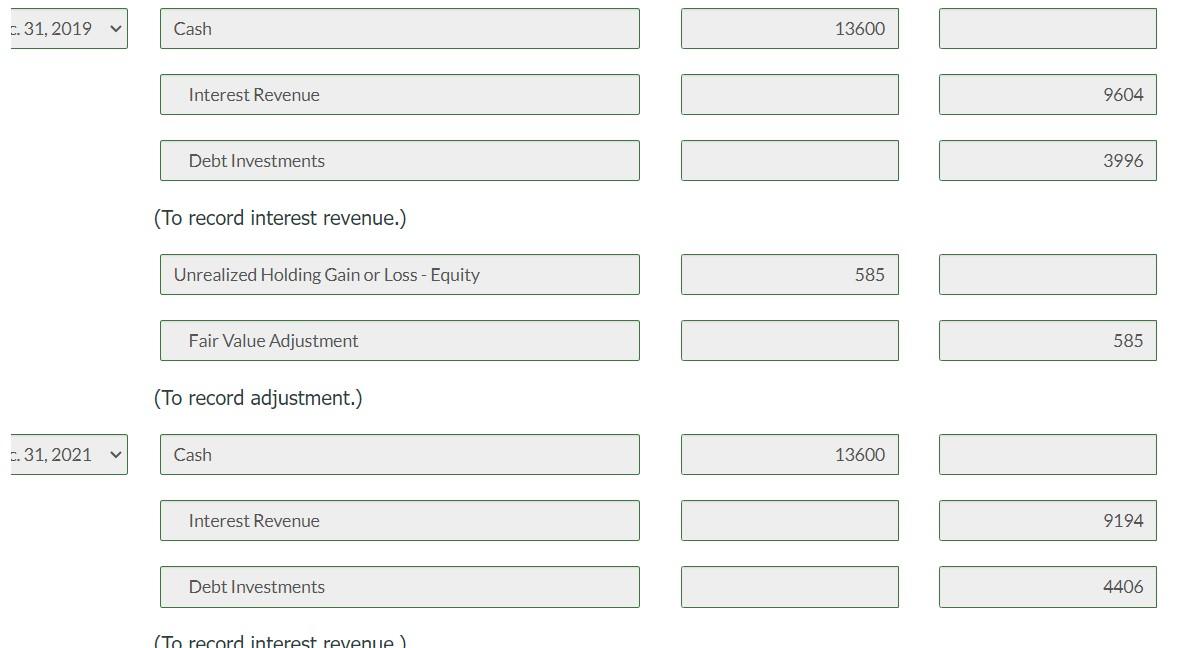Select the Interest Revenue field under the 2021 entry
Screen dimensions: 1188x648
click(x=399, y=520)
